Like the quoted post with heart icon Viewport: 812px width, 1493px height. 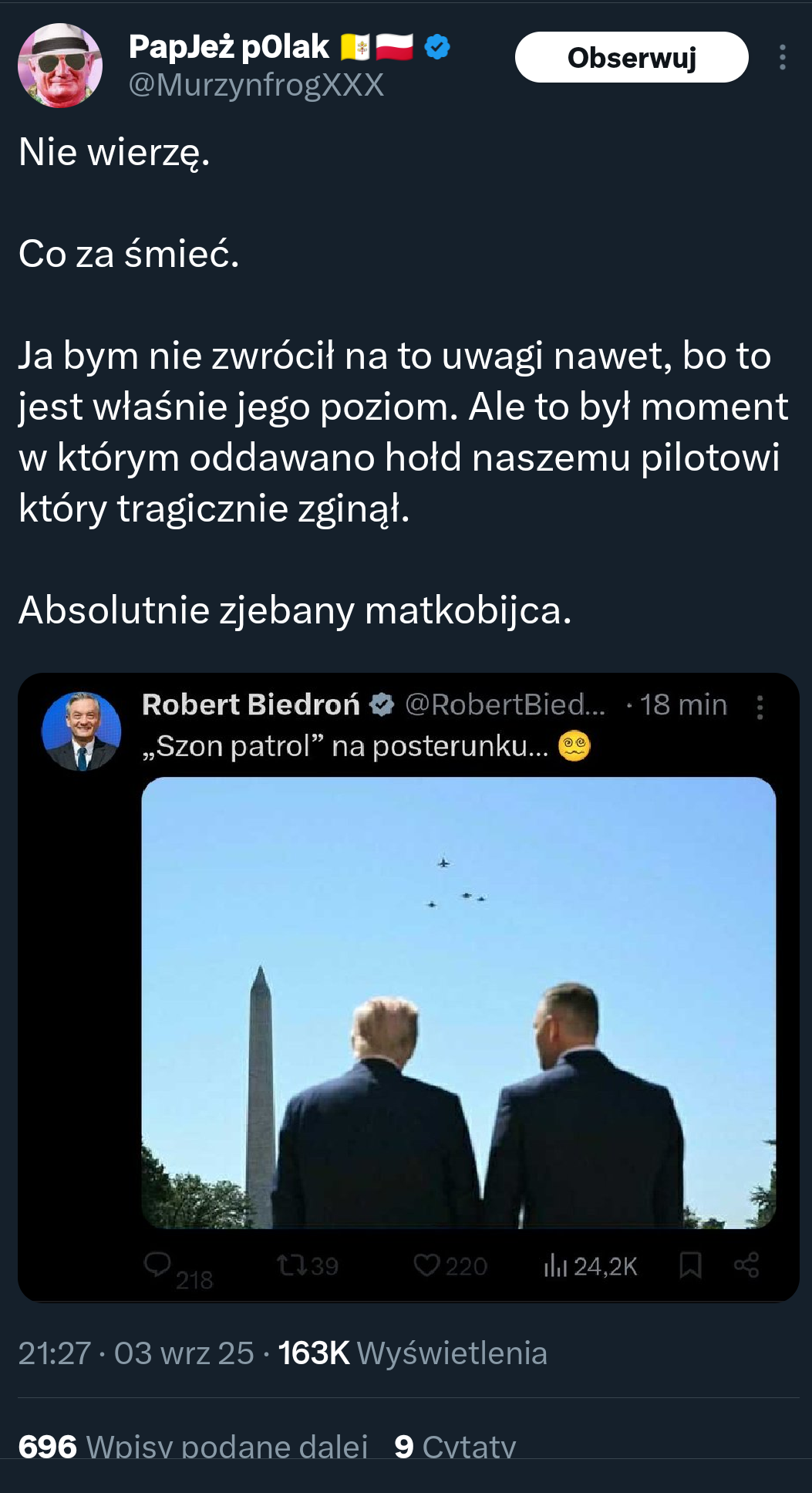(x=426, y=1265)
